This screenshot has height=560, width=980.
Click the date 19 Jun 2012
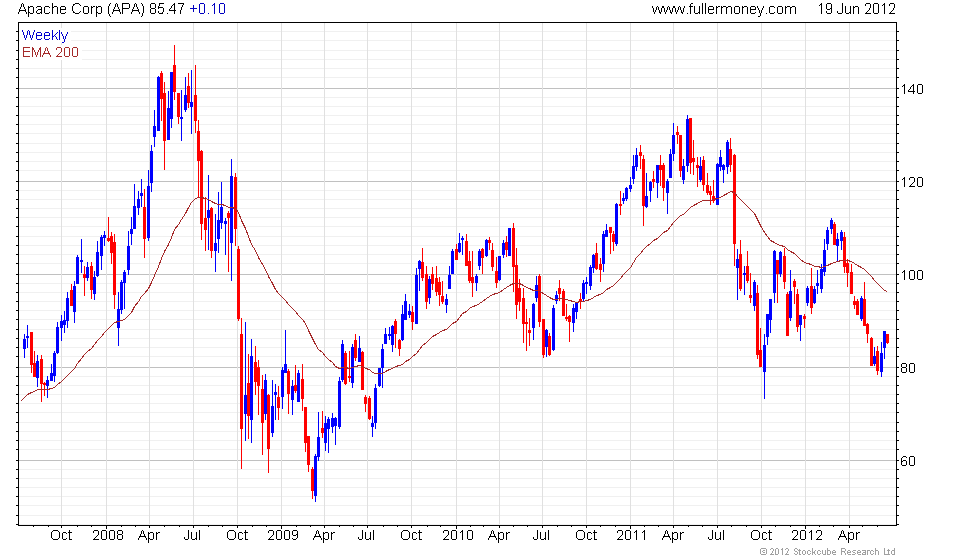856,9
